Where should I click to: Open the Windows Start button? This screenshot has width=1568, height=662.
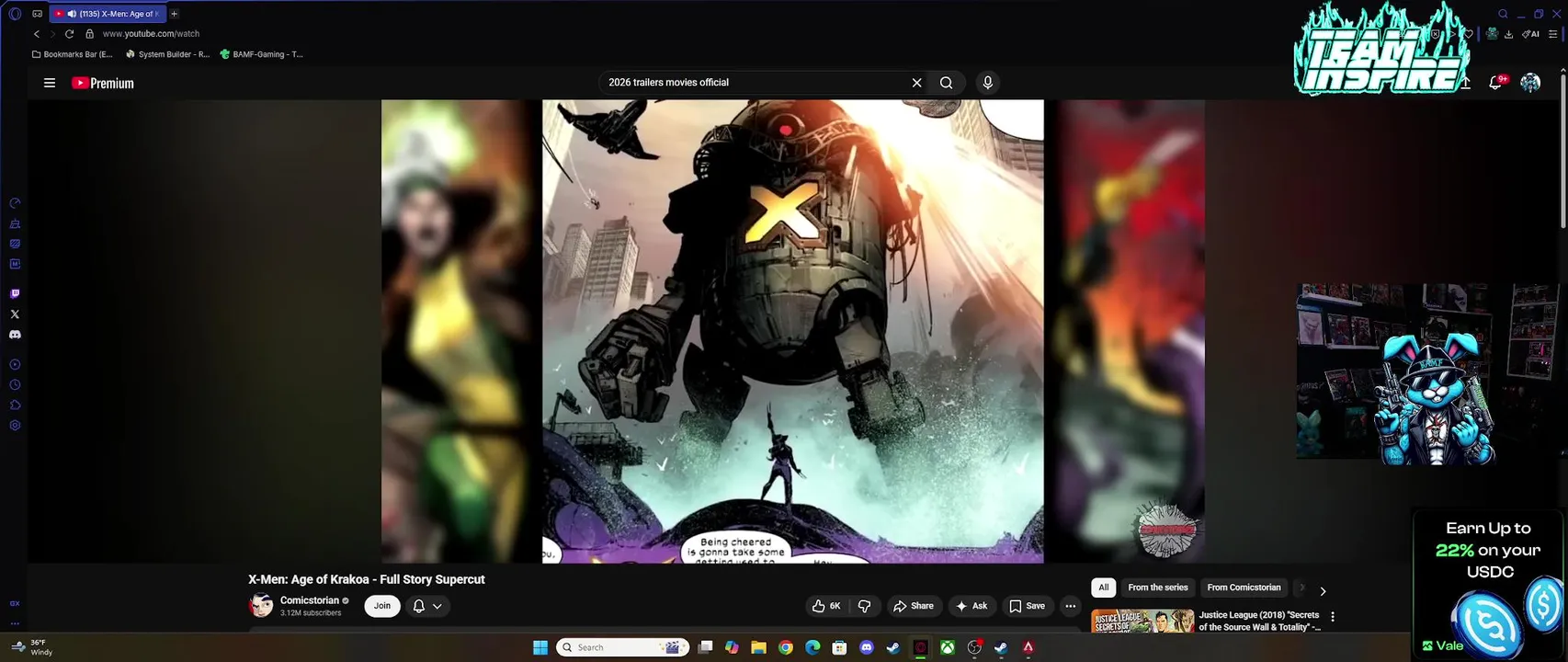(540, 647)
